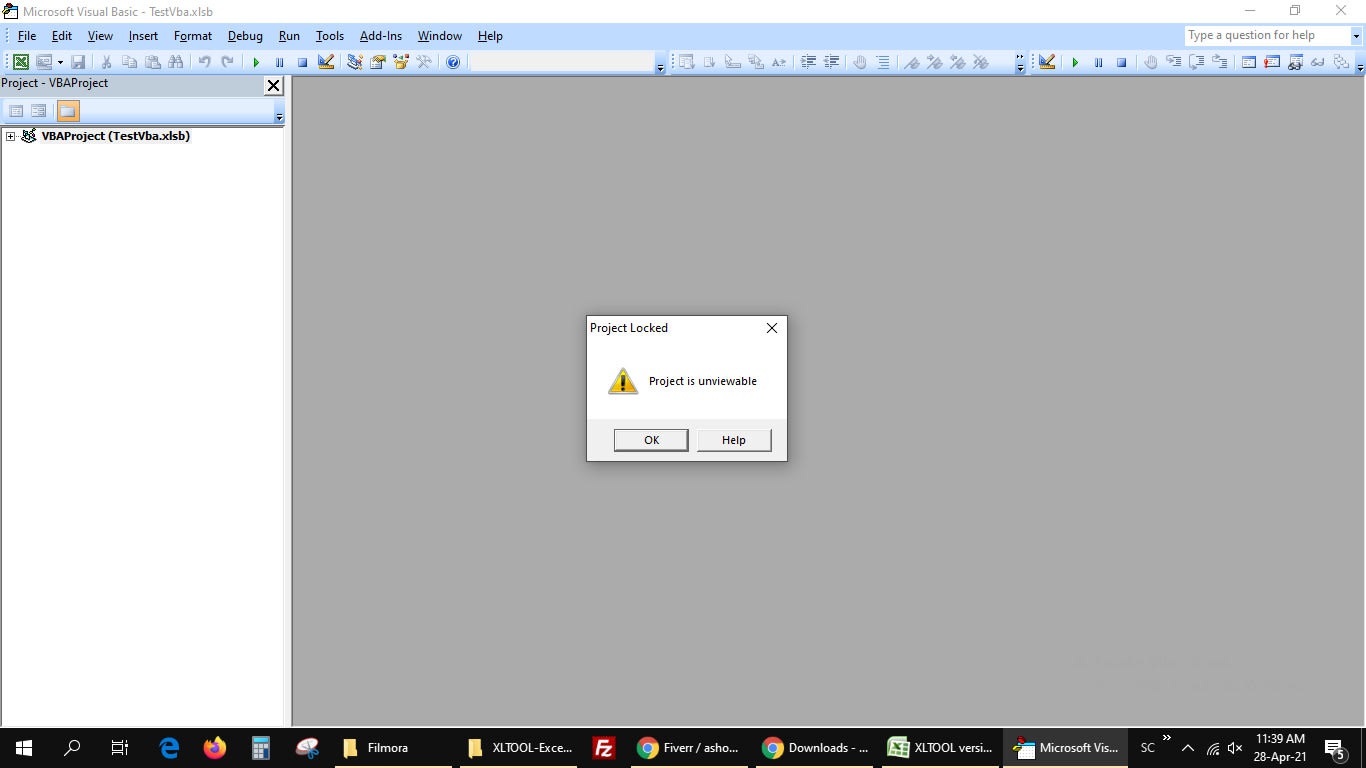Viewport: 1366px width, 768px height.
Task: Click OK in the Project Locked dialog
Action: tap(651, 440)
